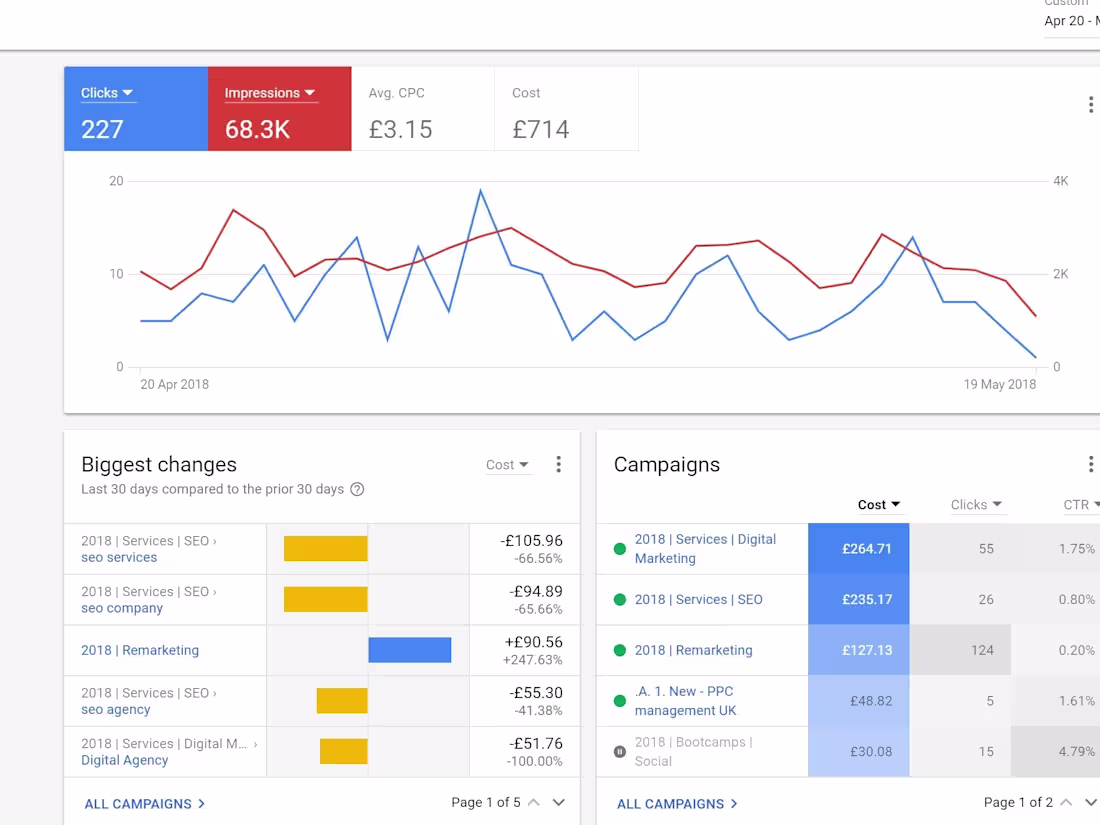
Task: Click the custom date range selector showing Apr 20
Action: coord(1070,20)
